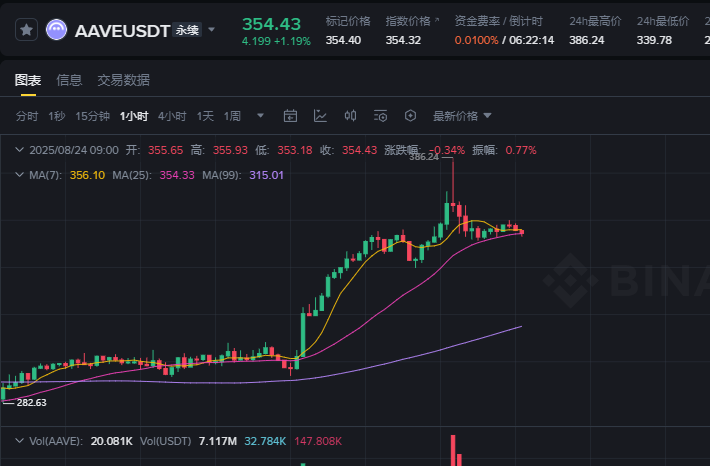Select the 15分钟 interval
The image size is (710, 466).
(x=92, y=116)
